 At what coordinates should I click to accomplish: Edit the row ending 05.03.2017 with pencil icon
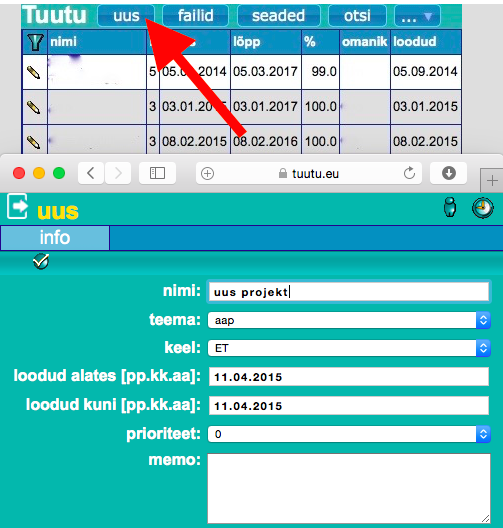[x=33, y=72]
